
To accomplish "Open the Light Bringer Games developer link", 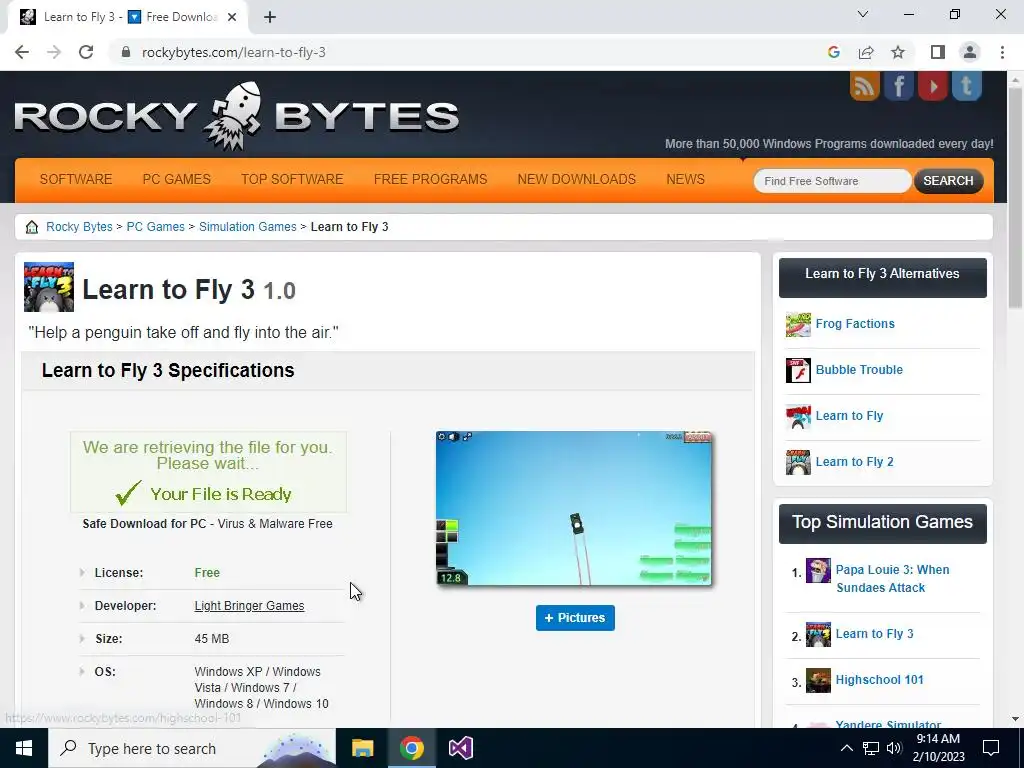I will coord(249,606).
